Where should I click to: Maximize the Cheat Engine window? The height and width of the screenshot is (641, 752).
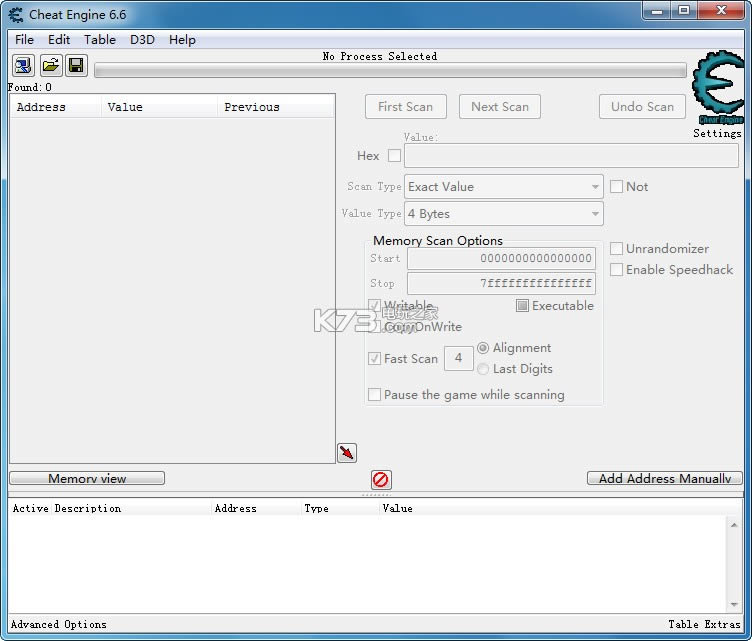tap(684, 11)
